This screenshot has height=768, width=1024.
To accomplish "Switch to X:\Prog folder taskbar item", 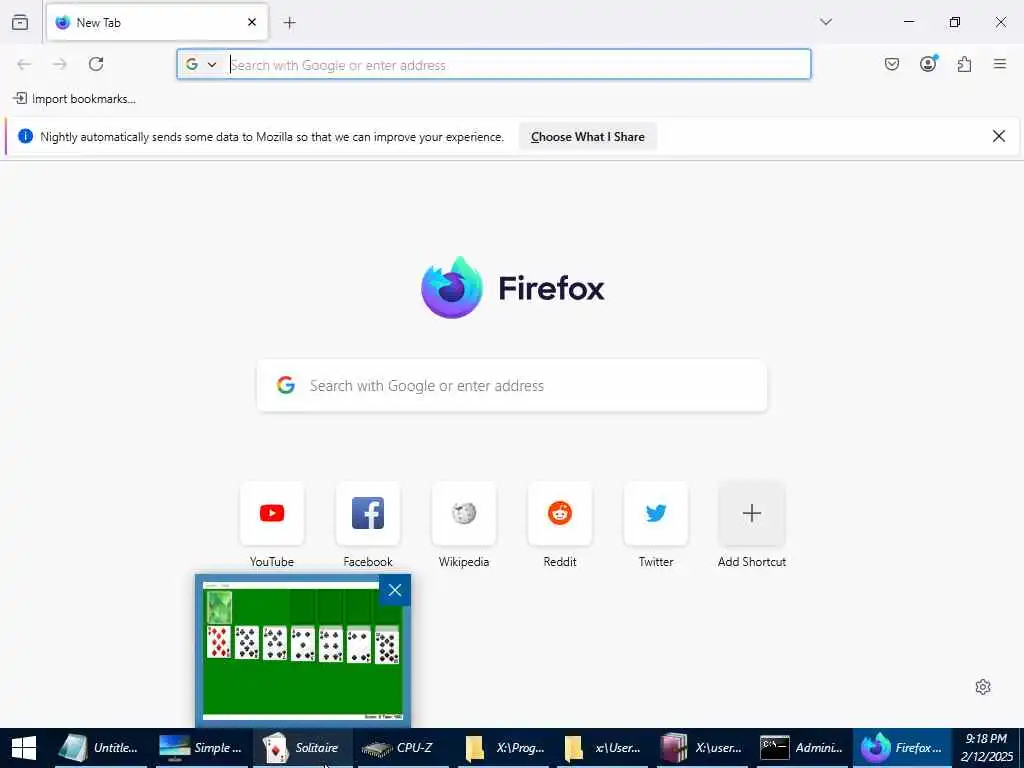I will tap(504, 748).
